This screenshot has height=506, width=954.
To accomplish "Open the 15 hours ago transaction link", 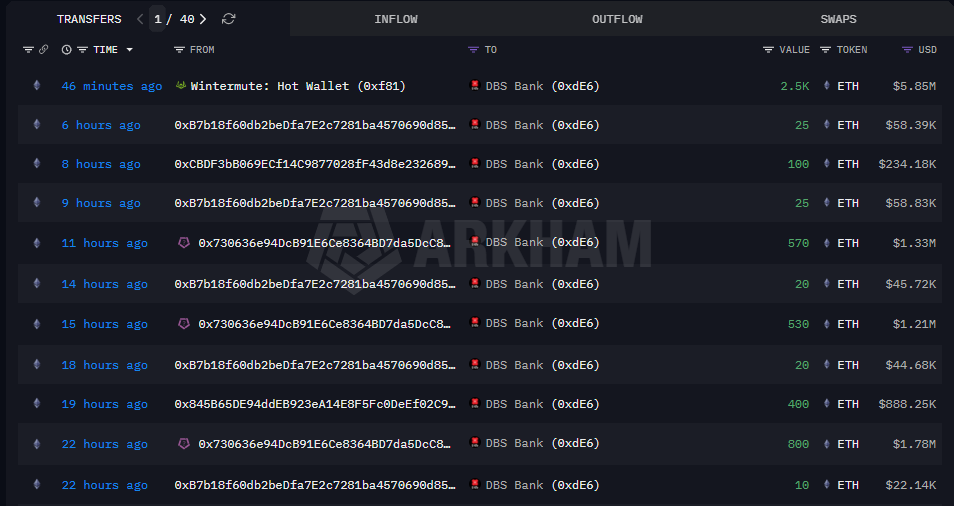I will (x=105, y=324).
